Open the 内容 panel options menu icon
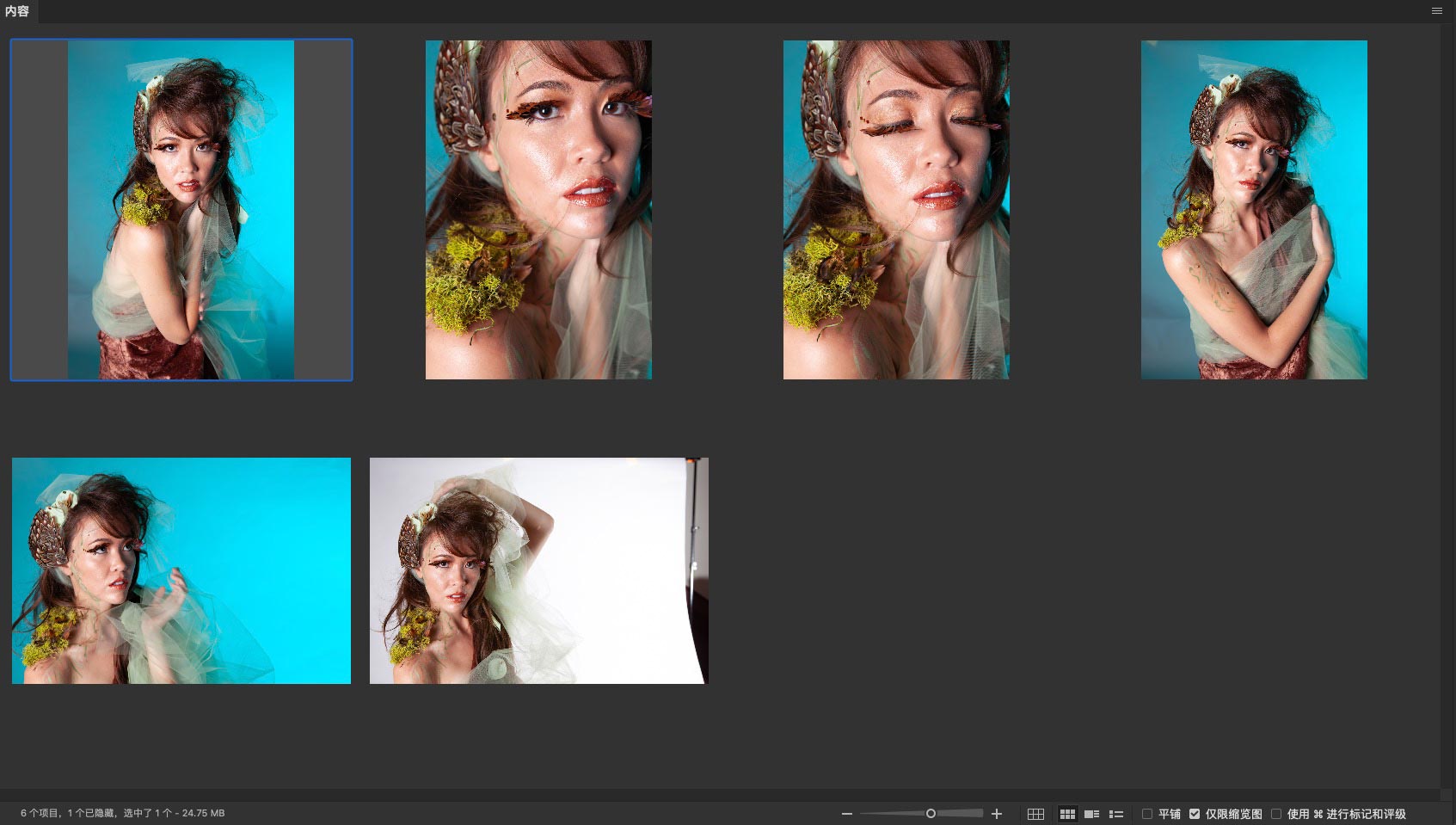The height and width of the screenshot is (825, 1456). [1437, 11]
